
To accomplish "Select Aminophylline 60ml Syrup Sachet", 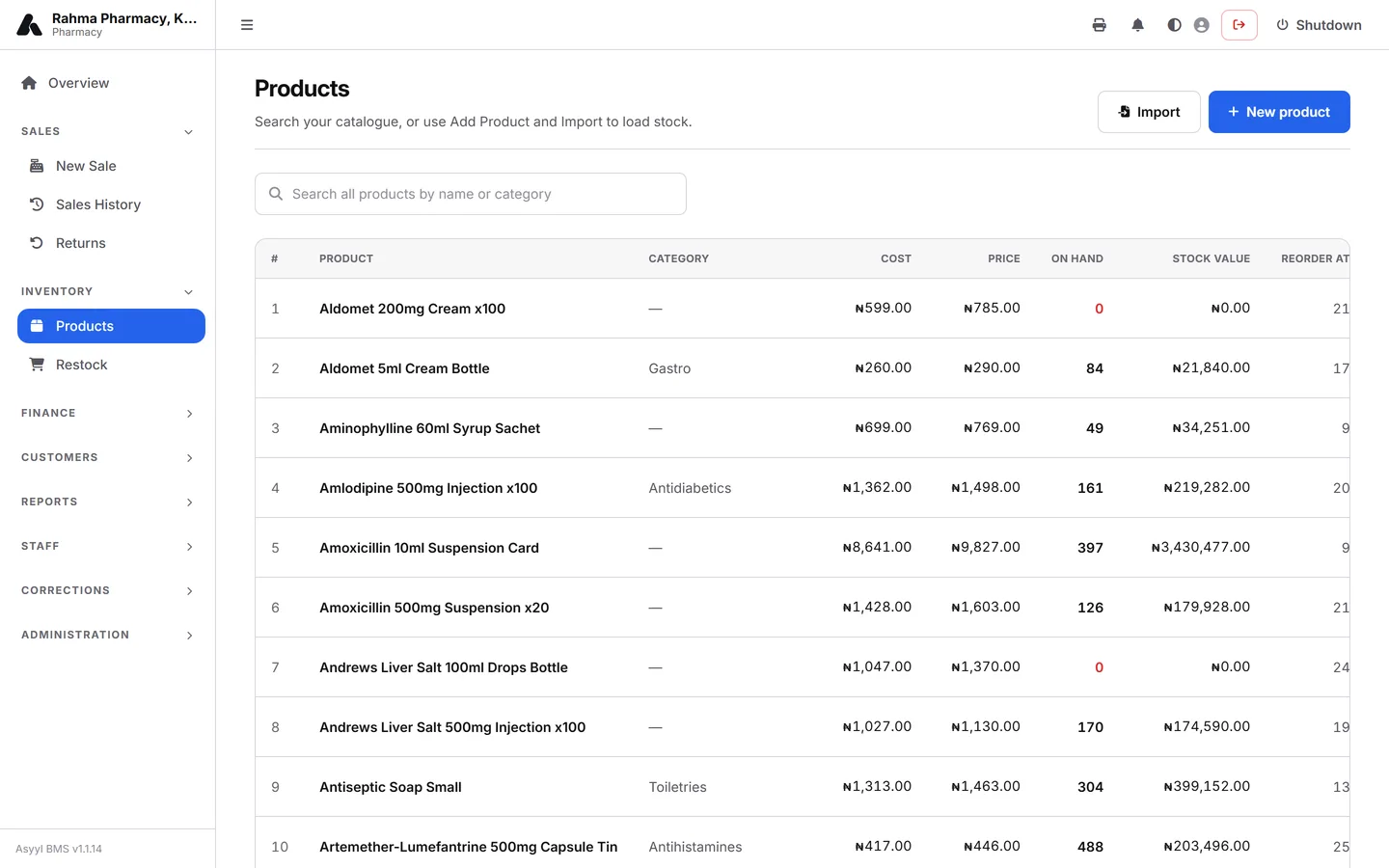I will [429, 428].
